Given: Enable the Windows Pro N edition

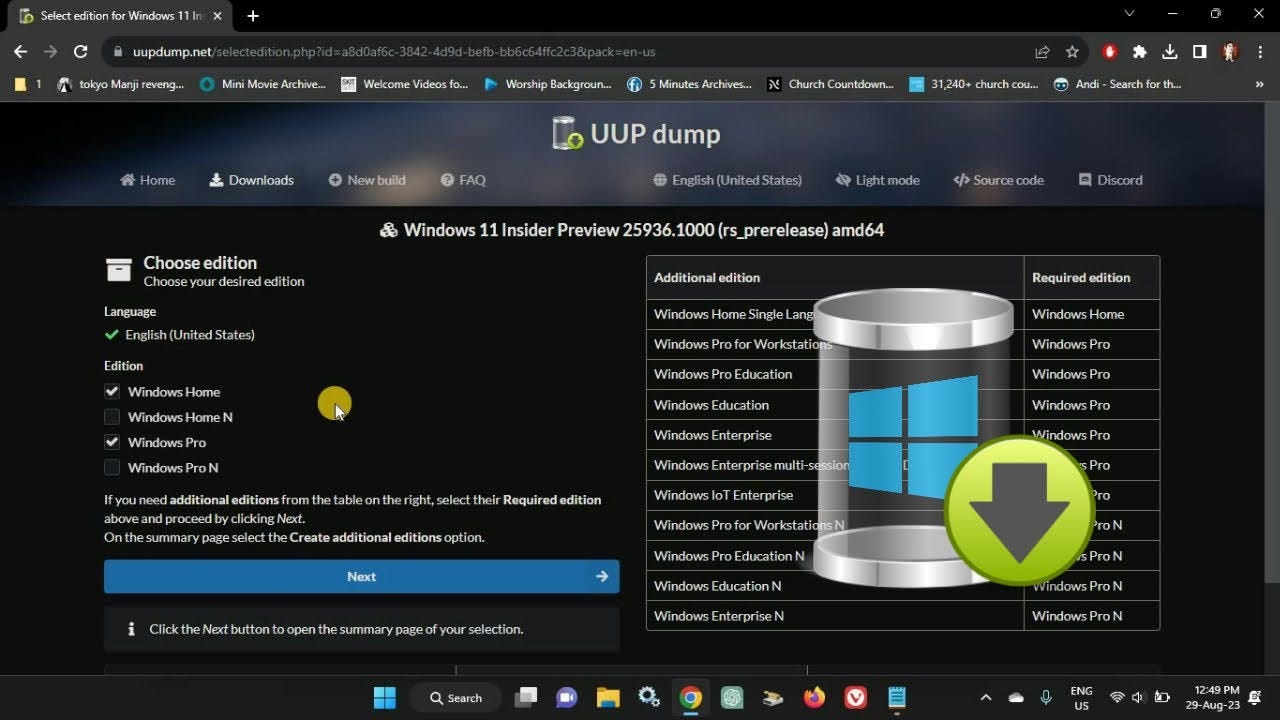Looking at the screenshot, I should (x=111, y=467).
